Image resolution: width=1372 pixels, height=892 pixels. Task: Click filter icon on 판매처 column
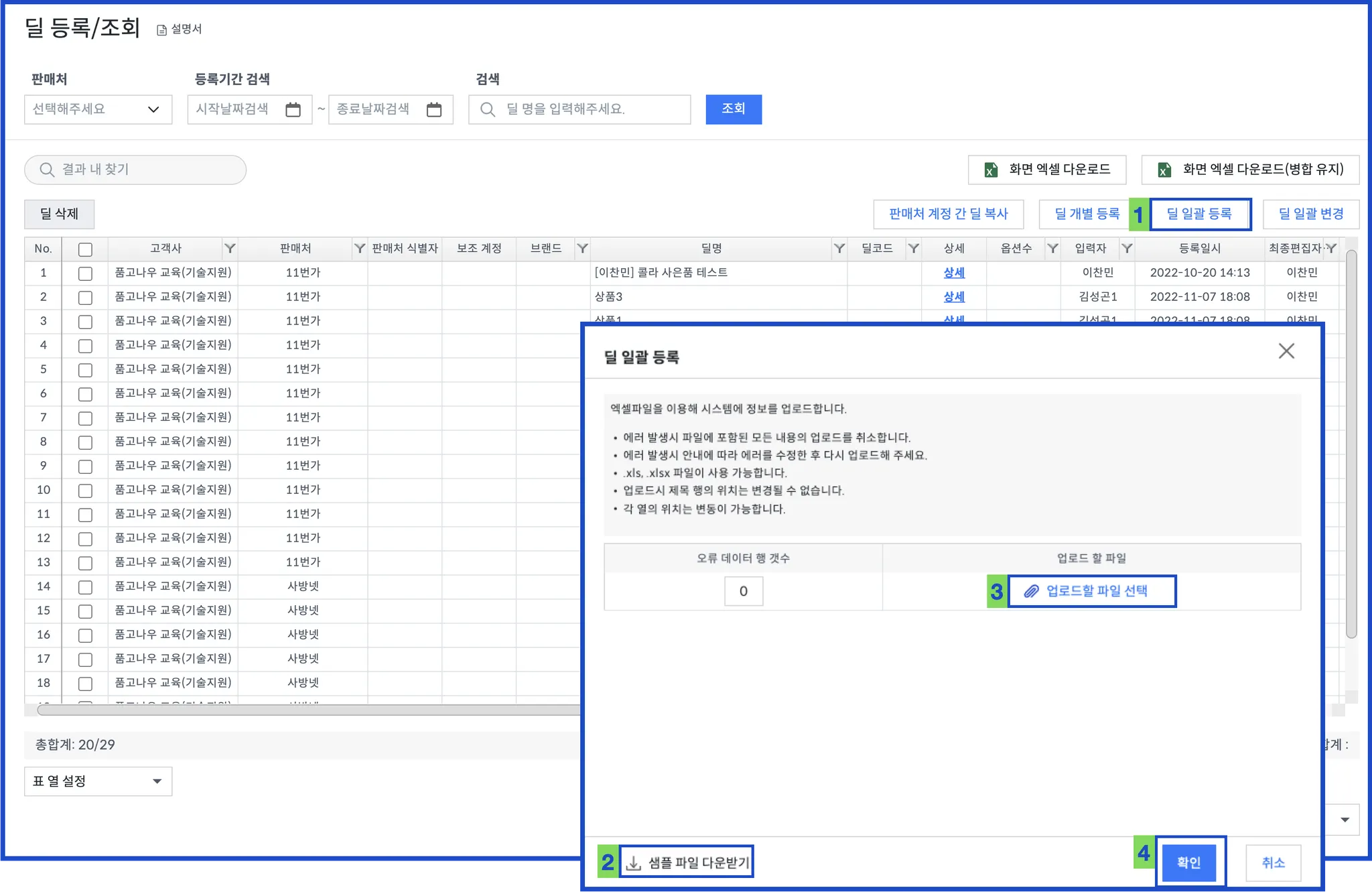[360, 249]
